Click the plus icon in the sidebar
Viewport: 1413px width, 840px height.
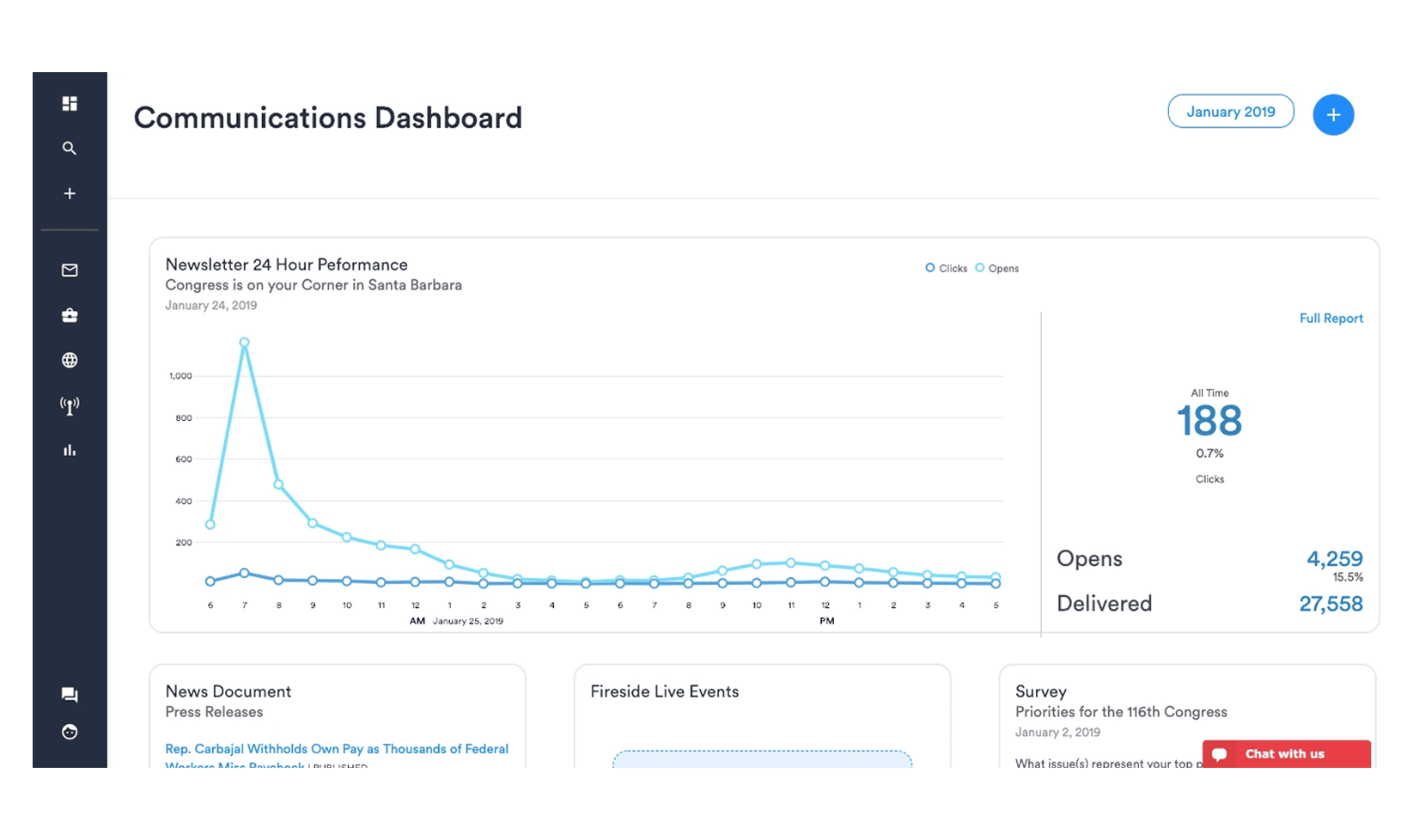pyautogui.click(x=70, y=194)
